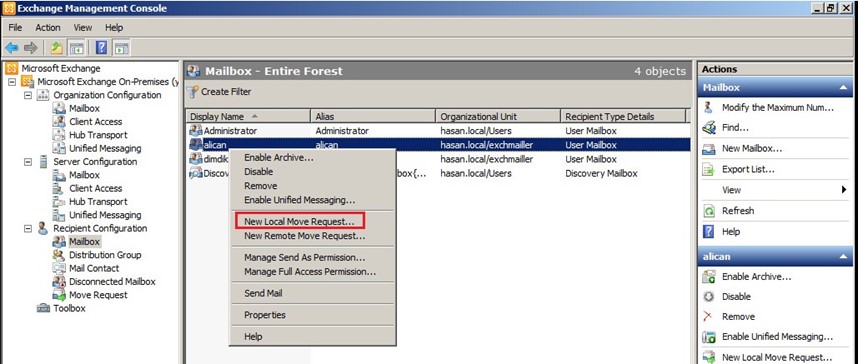Open the File menu
This screenshot has height=364, width=858.
[x=15, y=27]
